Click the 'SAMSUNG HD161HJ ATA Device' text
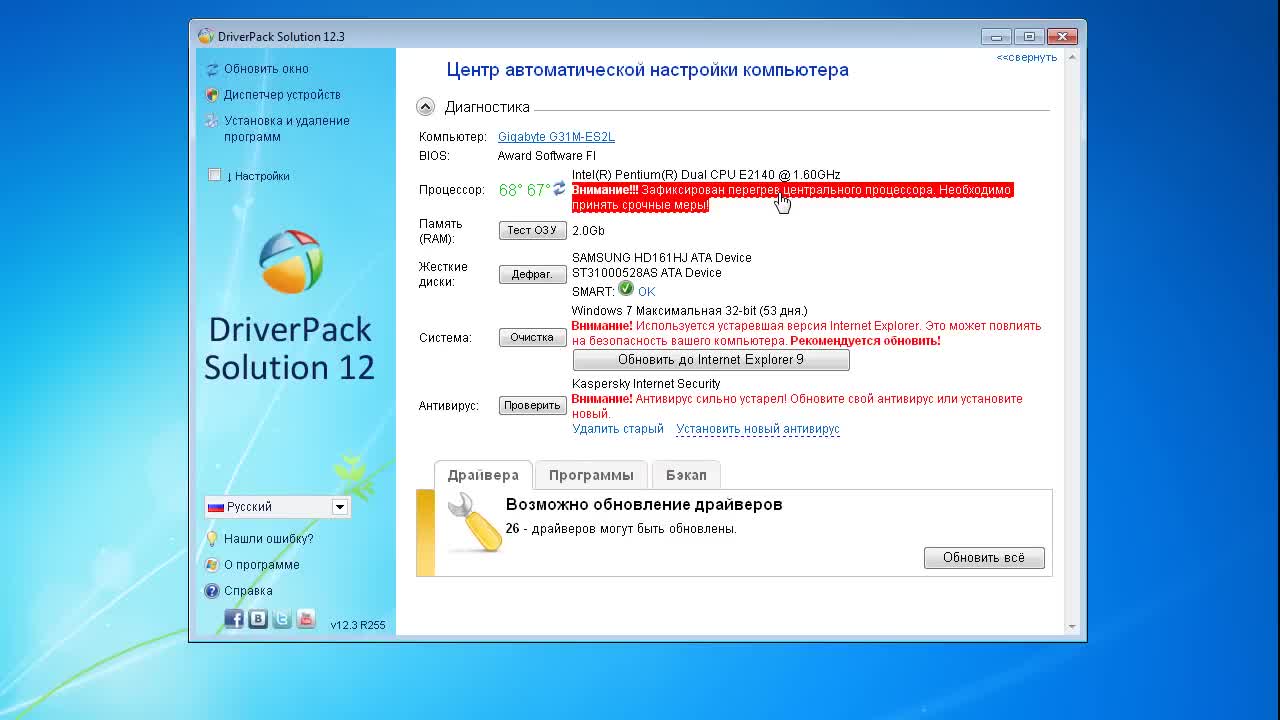The height and width of the screenshot is (720, 1280). [662, 258]
